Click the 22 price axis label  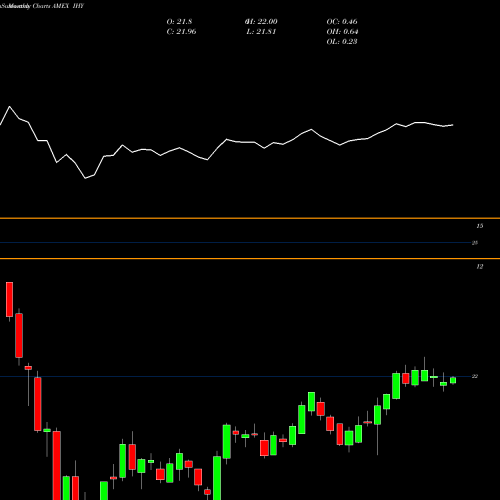475,376
